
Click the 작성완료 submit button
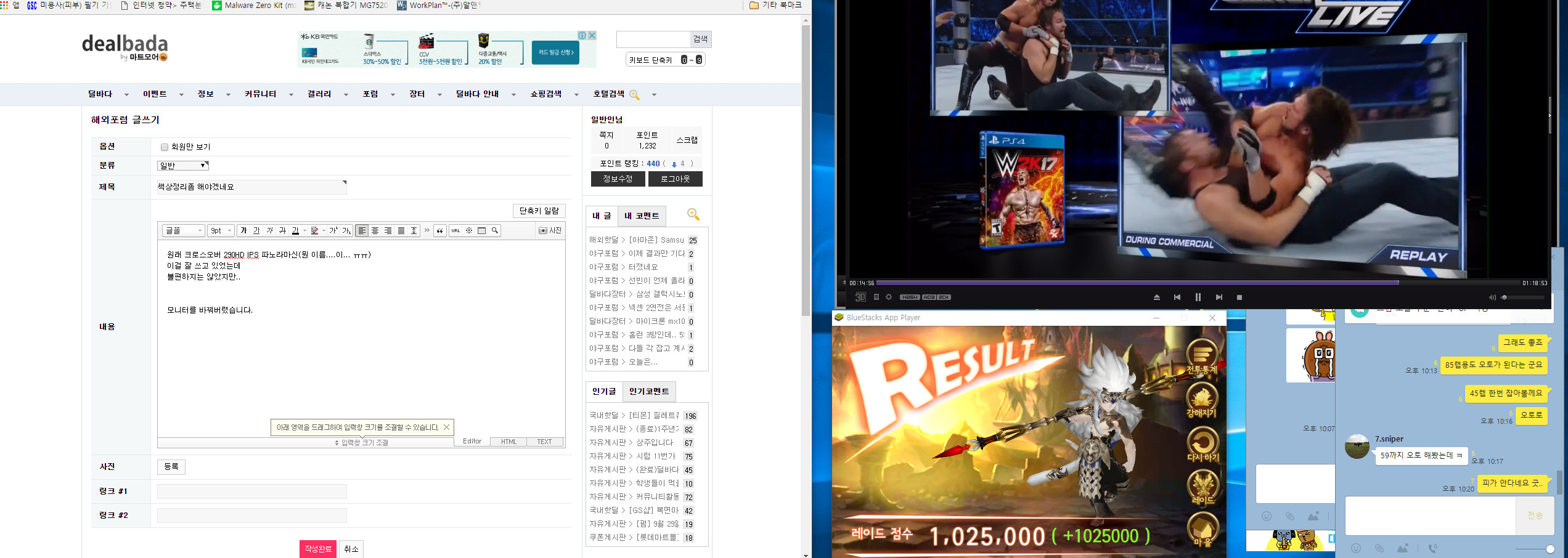[317, 548]
